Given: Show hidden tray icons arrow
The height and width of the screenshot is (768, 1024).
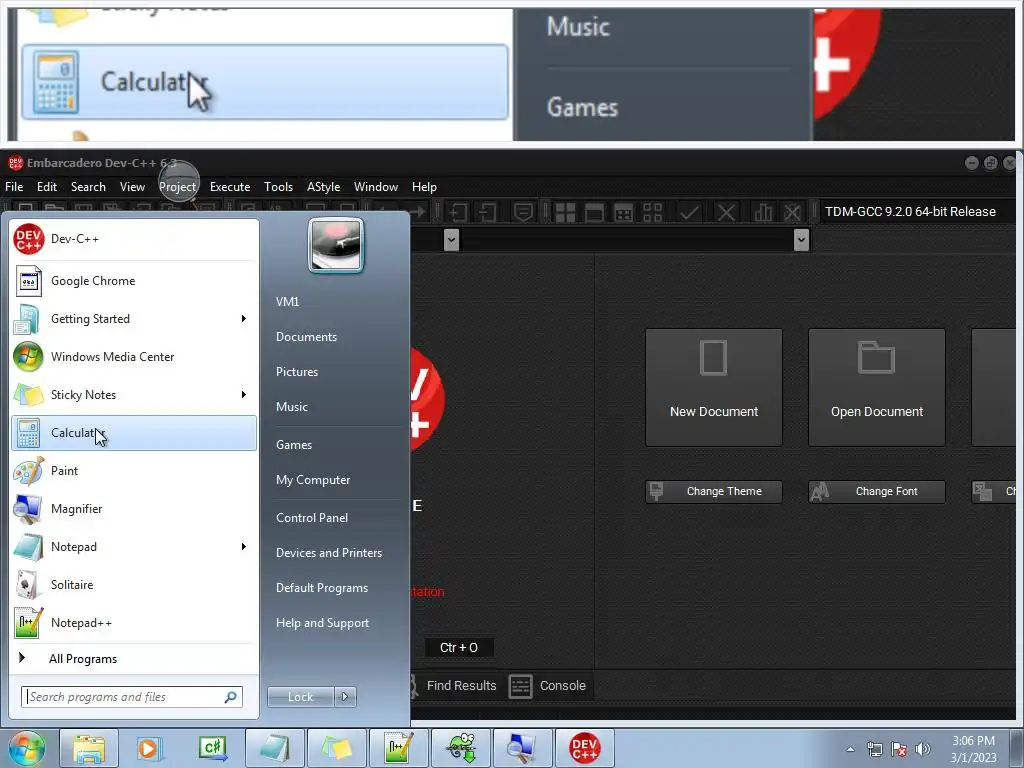Looking at the screenshot, I should [850, 749].
